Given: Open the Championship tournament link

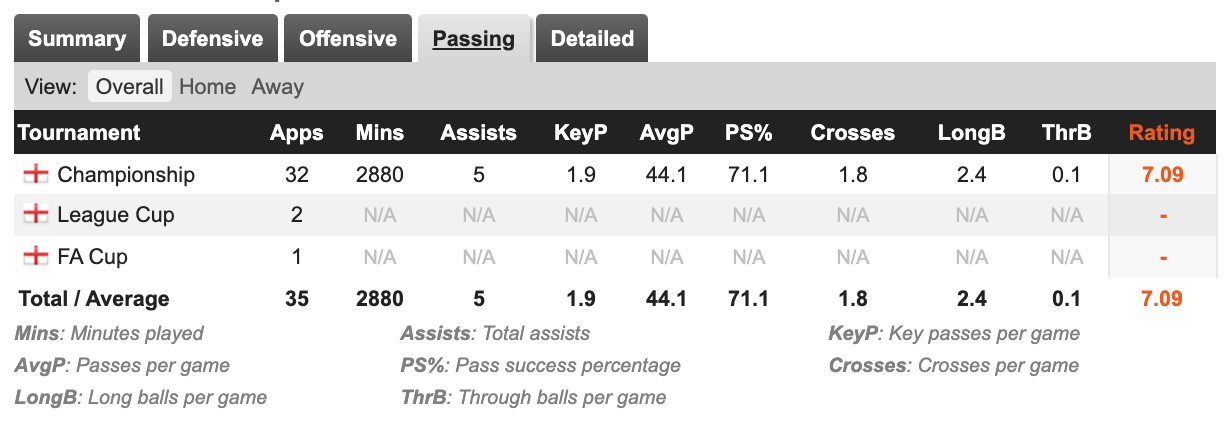Looking at the screenshot, I should point(126,175).
